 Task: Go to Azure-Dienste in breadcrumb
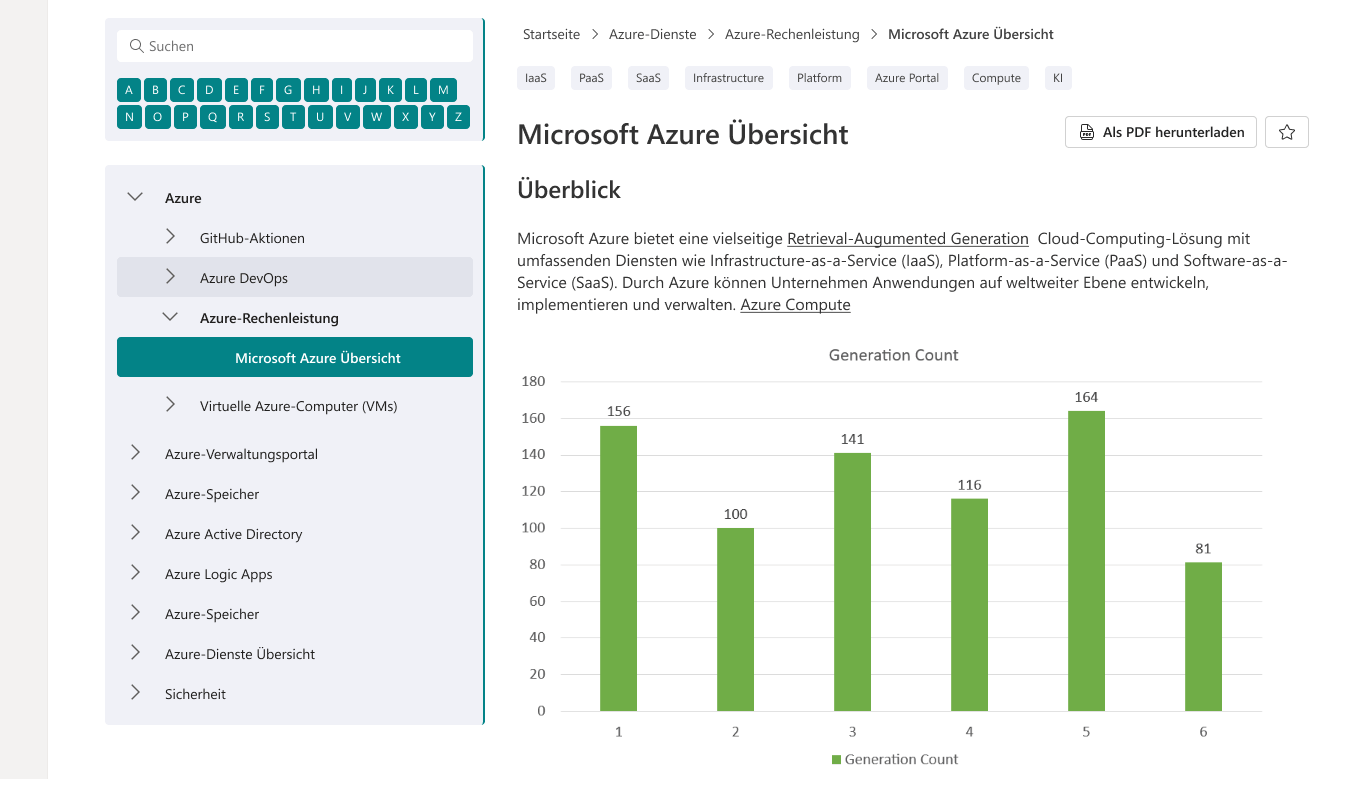[x=652, y=34]
